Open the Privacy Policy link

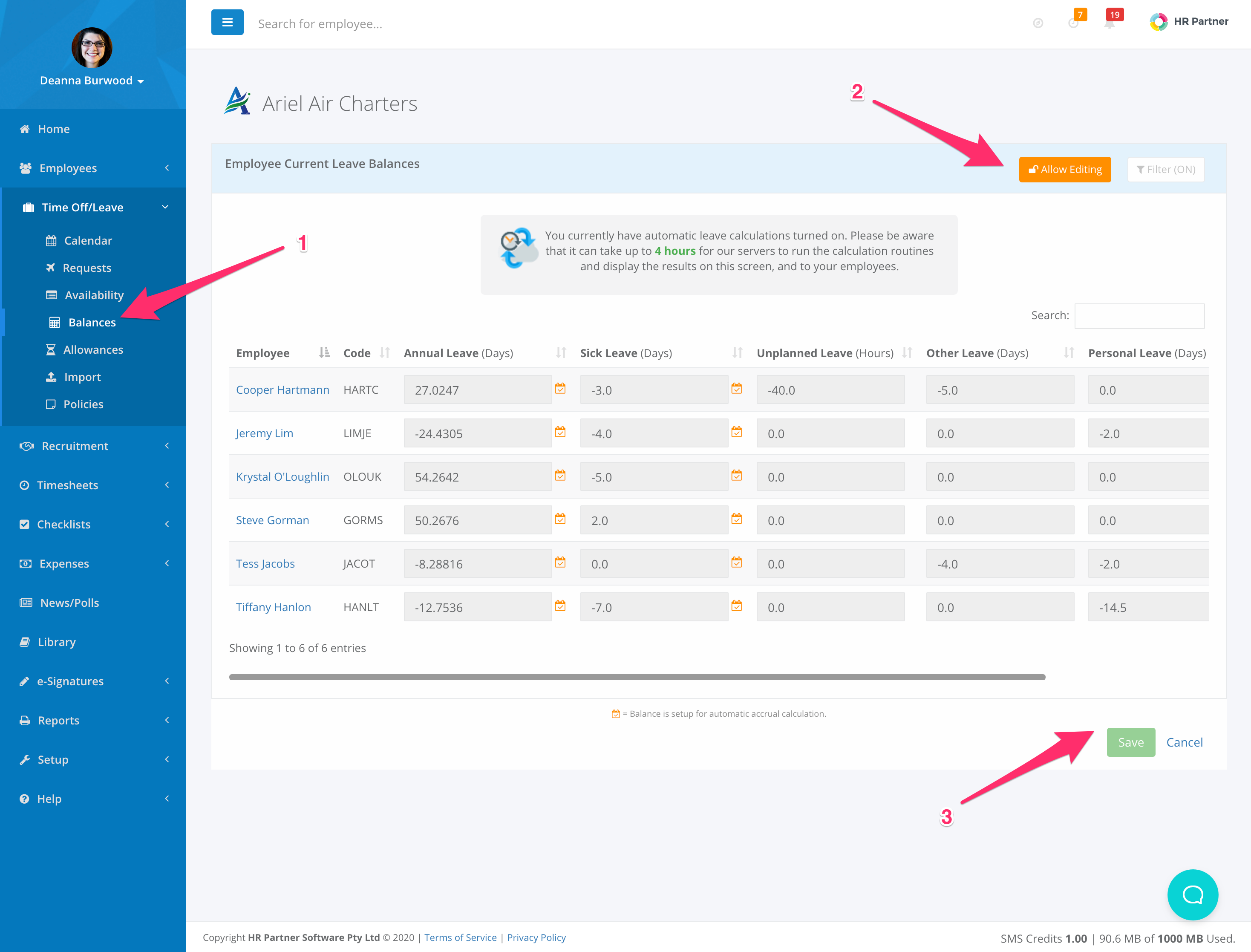coord(536,938)
